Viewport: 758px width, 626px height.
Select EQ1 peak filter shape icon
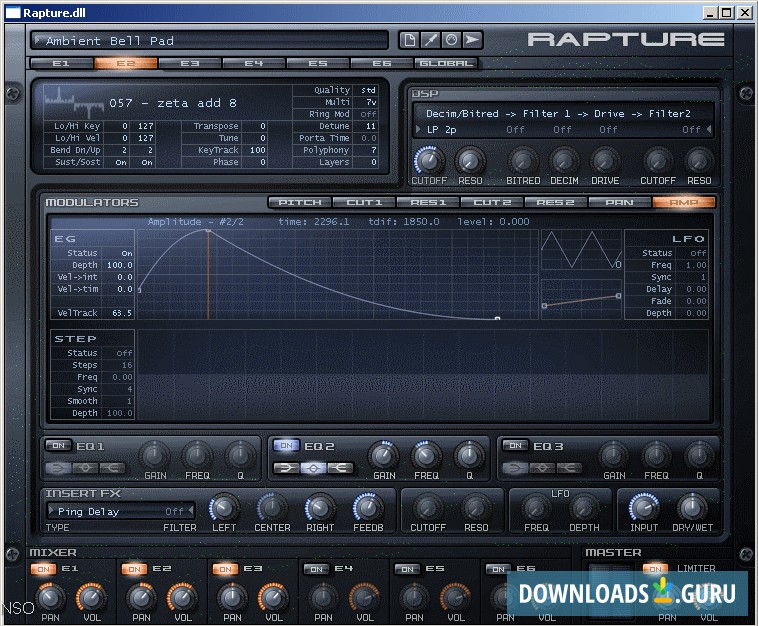[85, 467]
